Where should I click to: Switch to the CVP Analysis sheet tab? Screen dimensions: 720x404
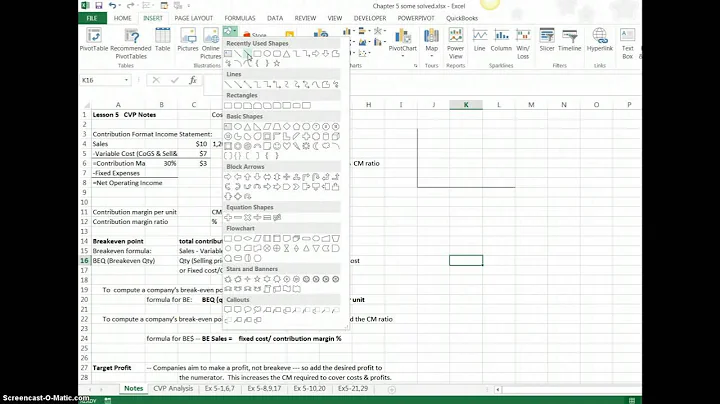point(173,388)
